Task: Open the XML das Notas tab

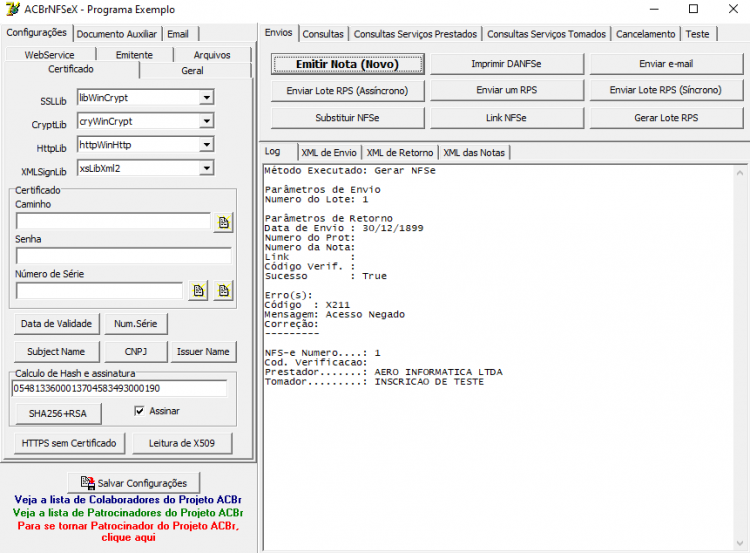Action: click(x=474, y=153)
